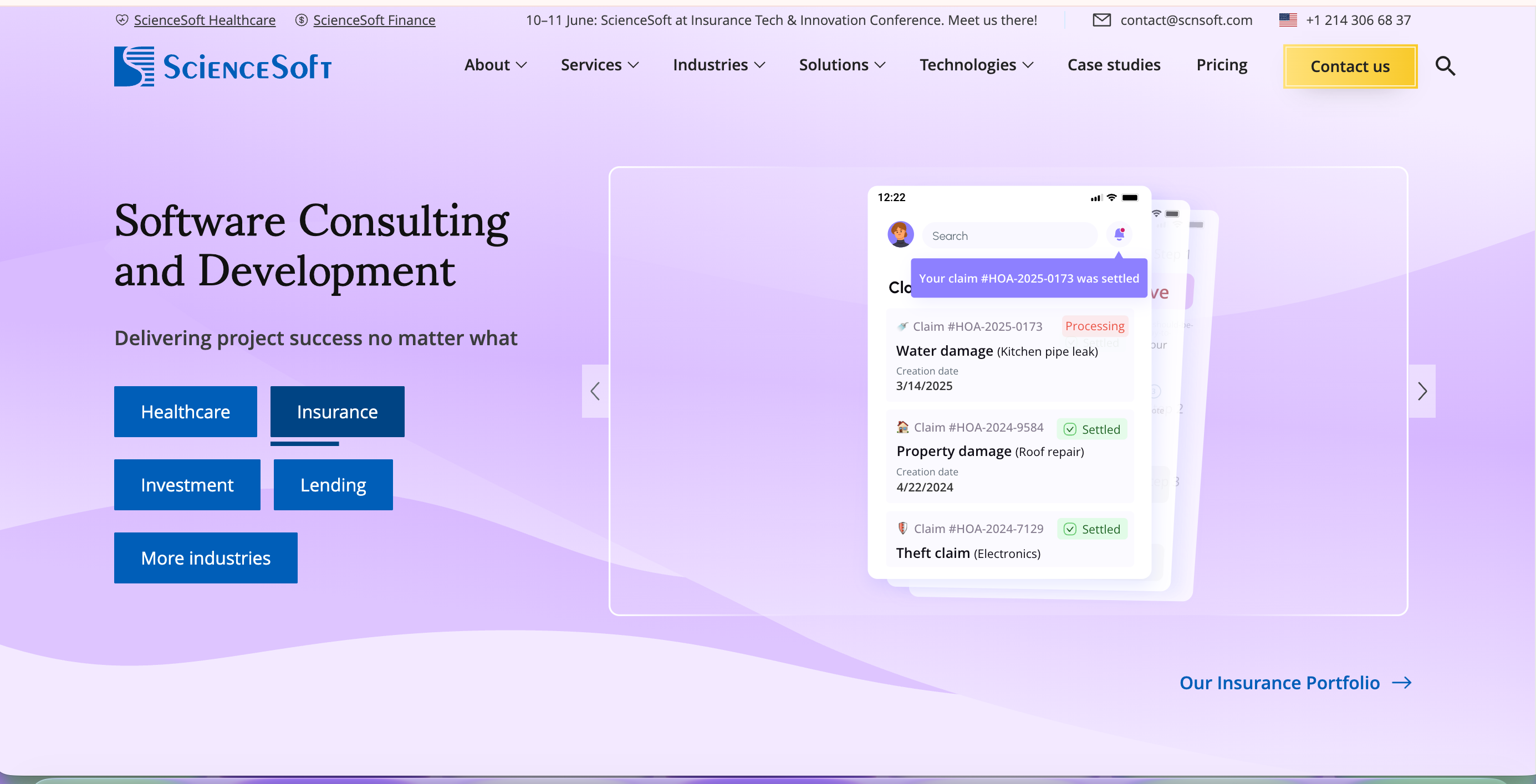Expand the Services menu
Screen dimensions: 1536x784
pos(600,64)
